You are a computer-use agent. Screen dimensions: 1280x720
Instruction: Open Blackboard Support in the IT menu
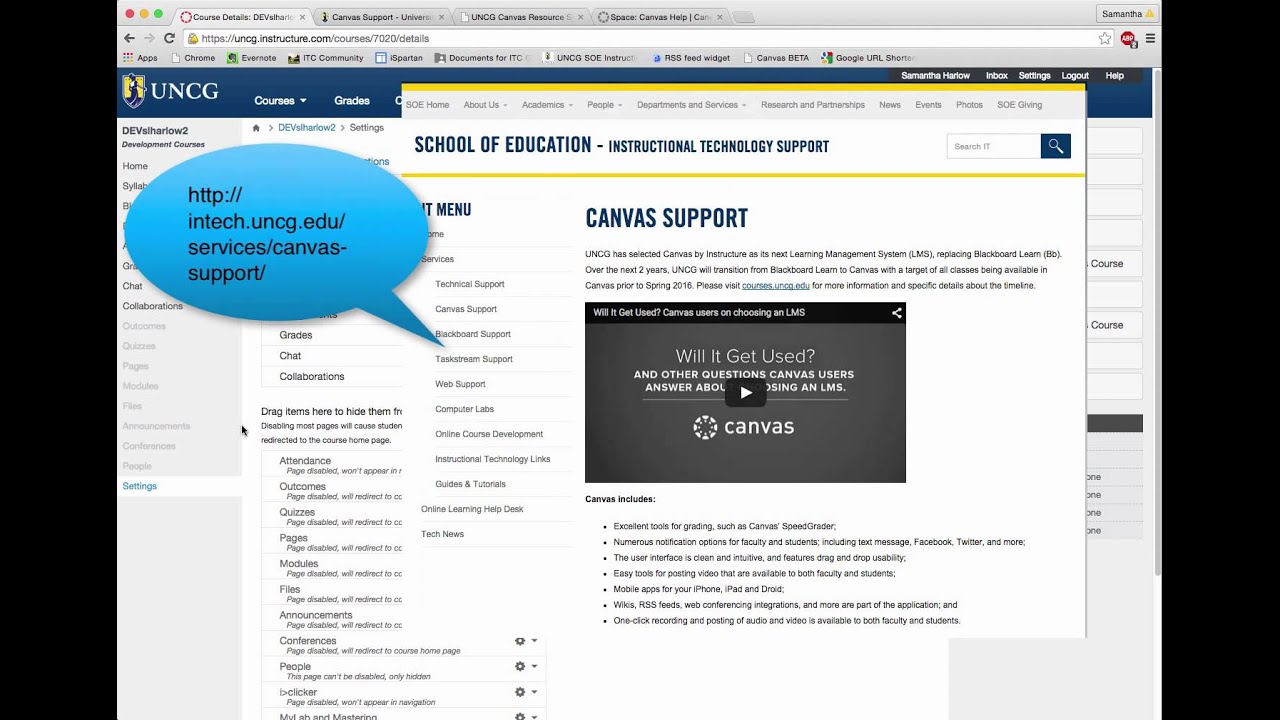pos(473,334)
